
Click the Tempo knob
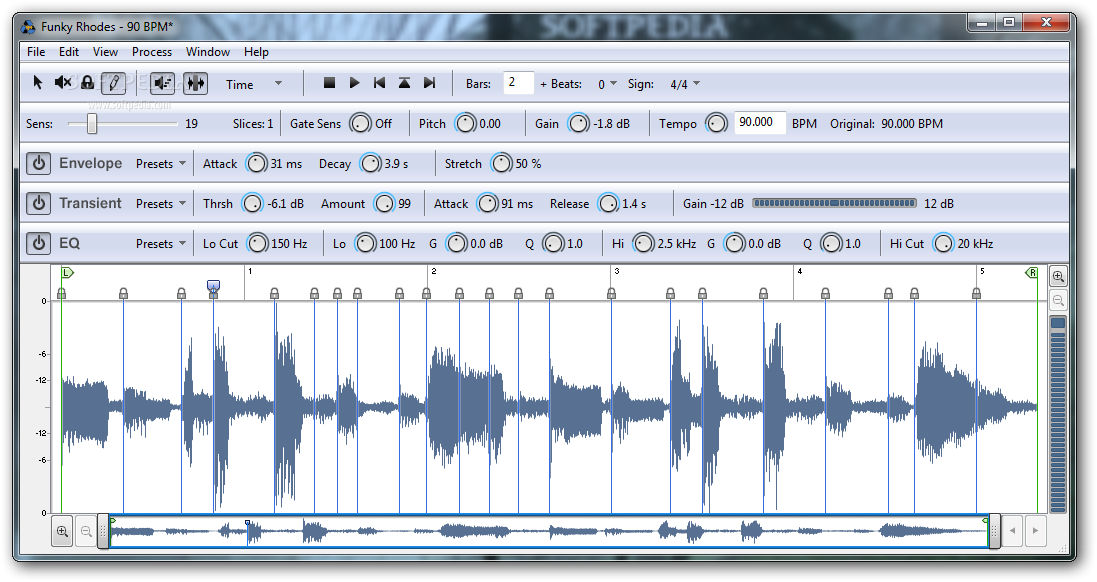[x=716, y=124]
